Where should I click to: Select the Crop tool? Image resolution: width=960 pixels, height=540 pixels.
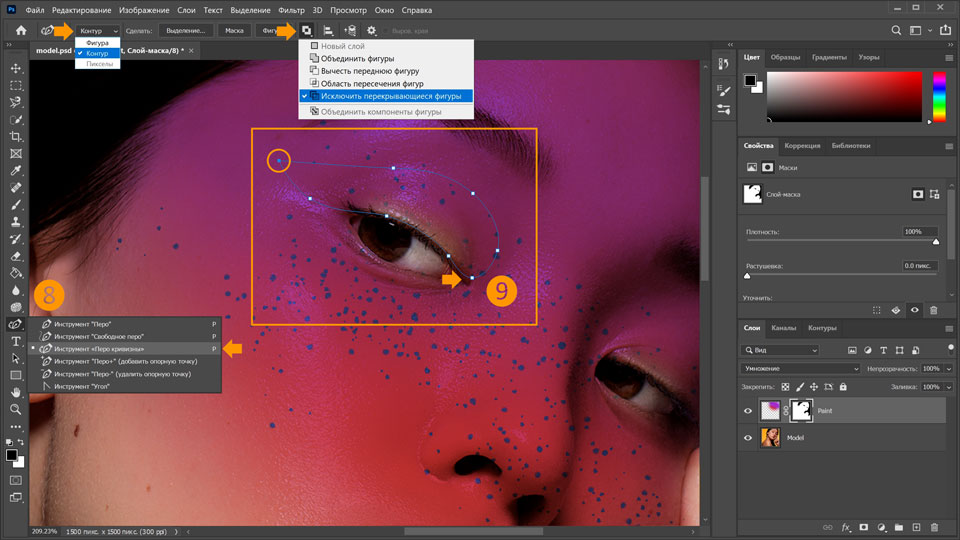coord(16,136)
